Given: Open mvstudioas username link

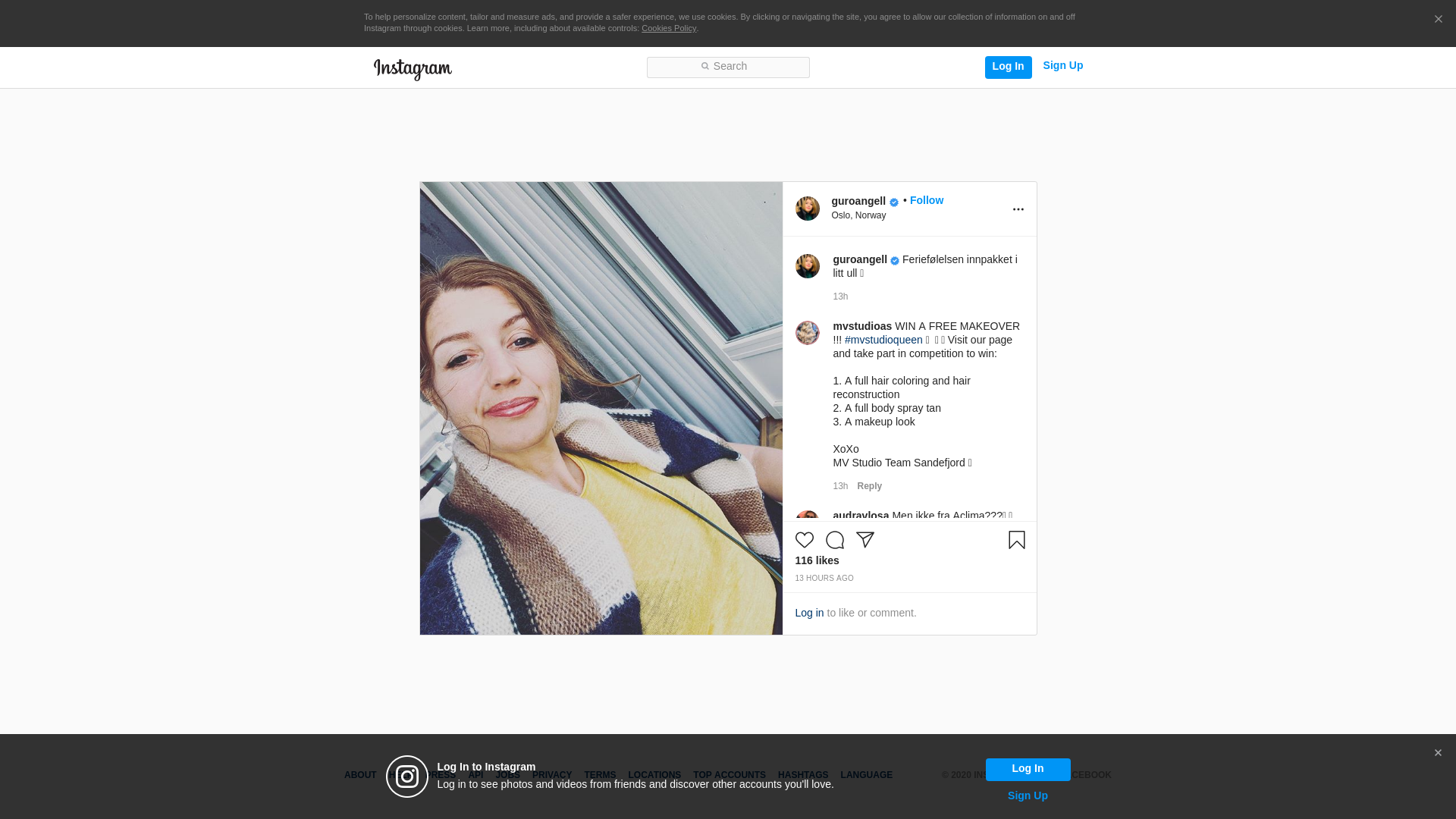Looking at the screenshot, I should tap(862, 326).
